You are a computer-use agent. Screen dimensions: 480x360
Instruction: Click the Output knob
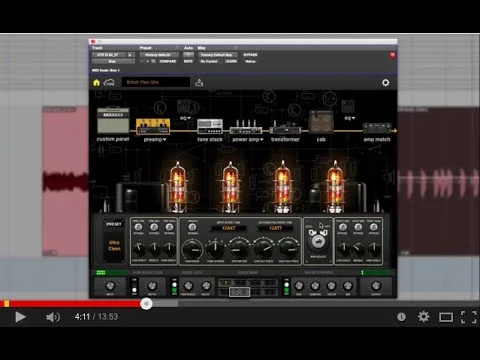[376, 286]
